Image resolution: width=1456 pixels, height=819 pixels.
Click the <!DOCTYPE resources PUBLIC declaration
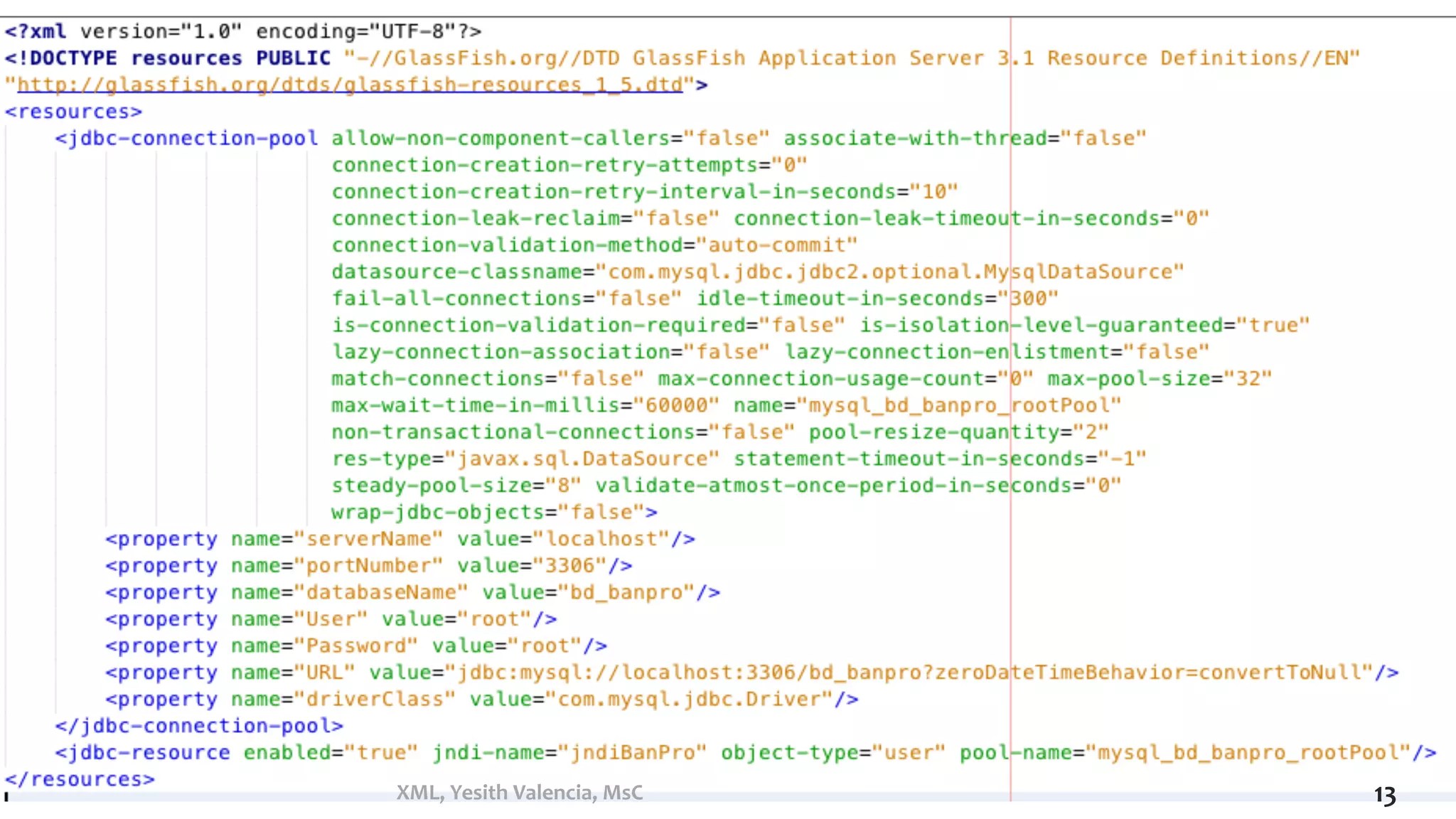pyautogui.click(x=168, y=58)
